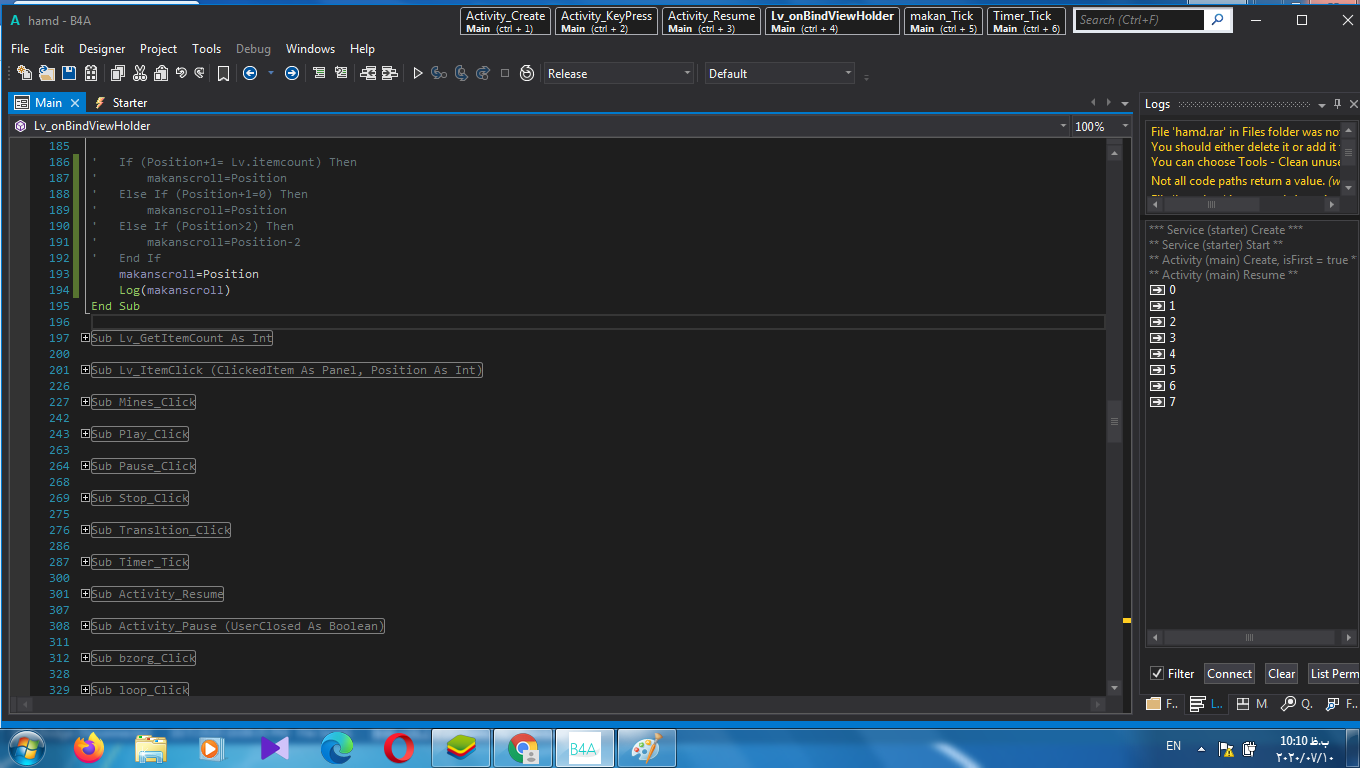
Task: Click the Undo toolbar icon
Action: pyautogui.click(x=181, y=73)
